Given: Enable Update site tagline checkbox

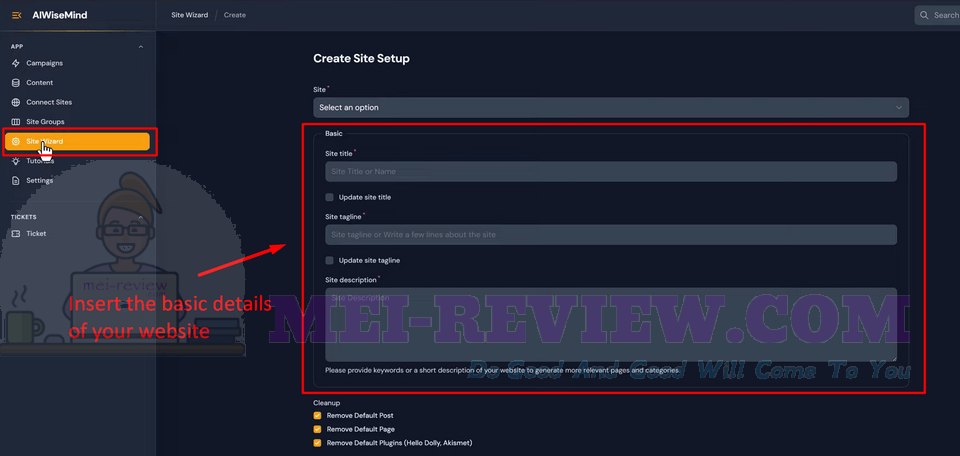Looking at the screenshot, I should tap(329, 260).
